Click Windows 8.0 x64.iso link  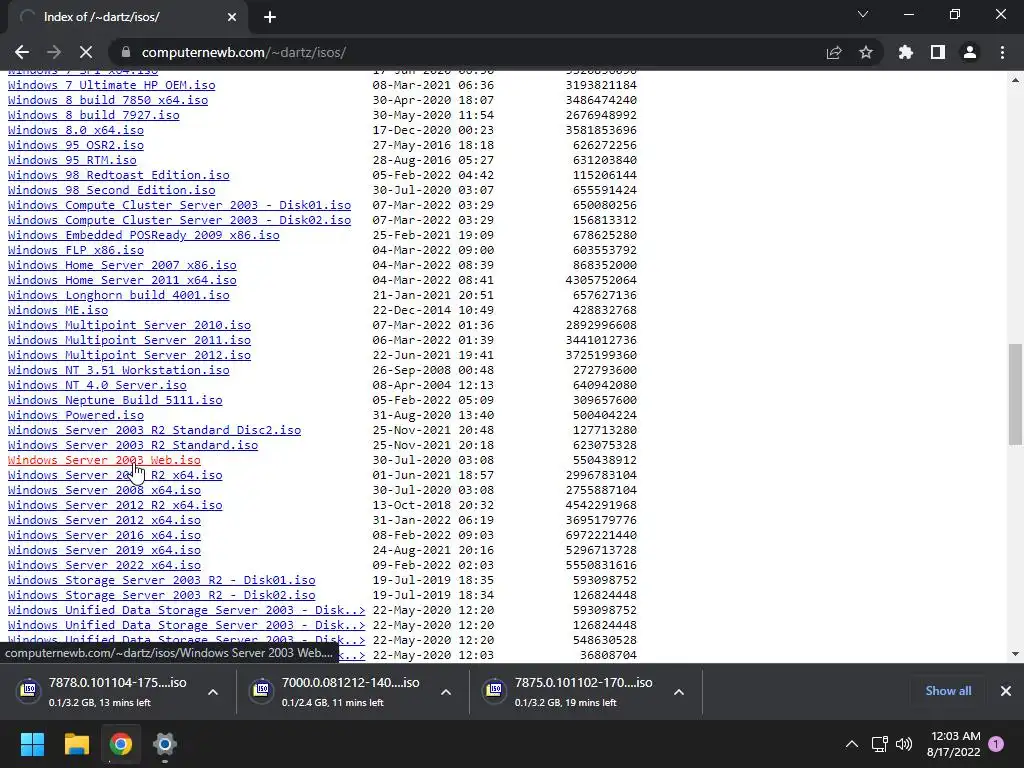point(76,130)
